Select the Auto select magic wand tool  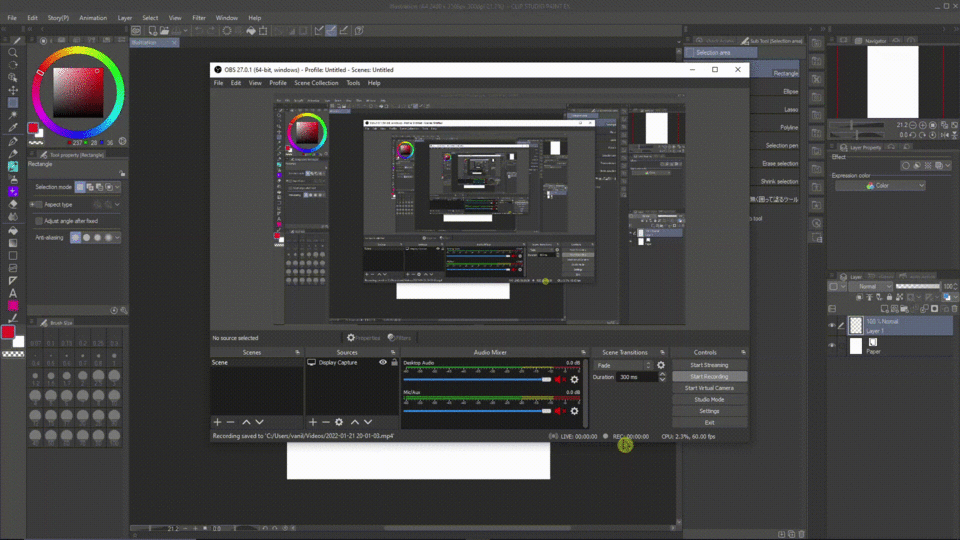pyautogui.click(x=13, y=115)
